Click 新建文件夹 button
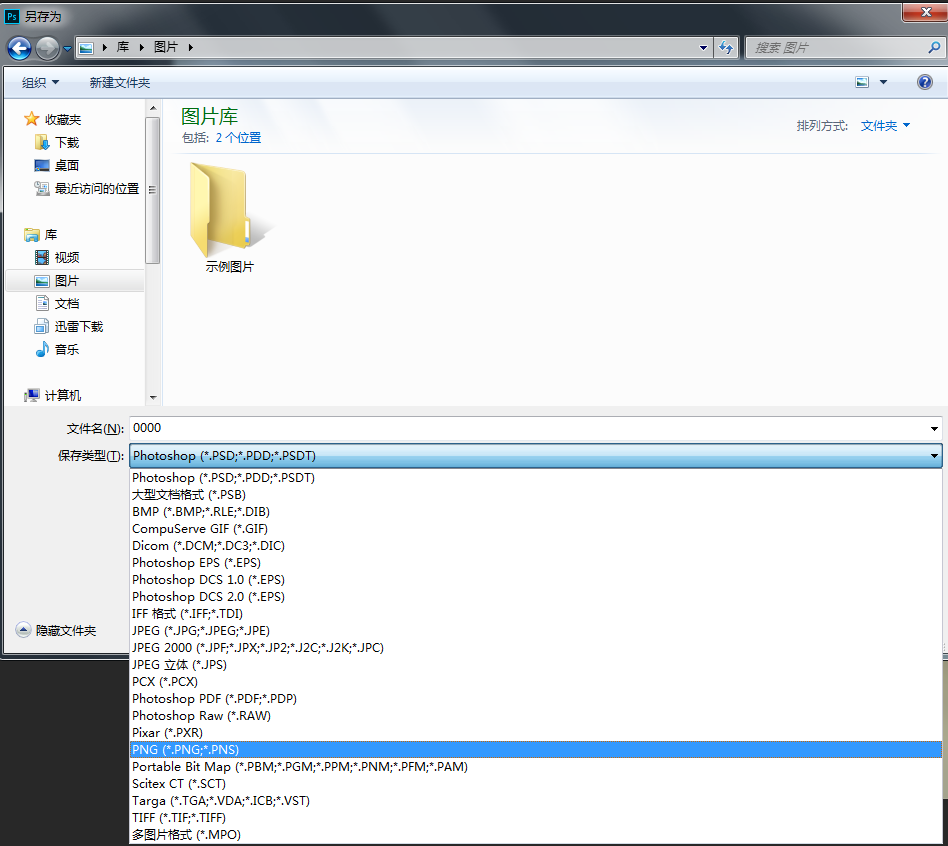This screenshot has width=948, height=846. pyautogui.click(x=120, y=83)
